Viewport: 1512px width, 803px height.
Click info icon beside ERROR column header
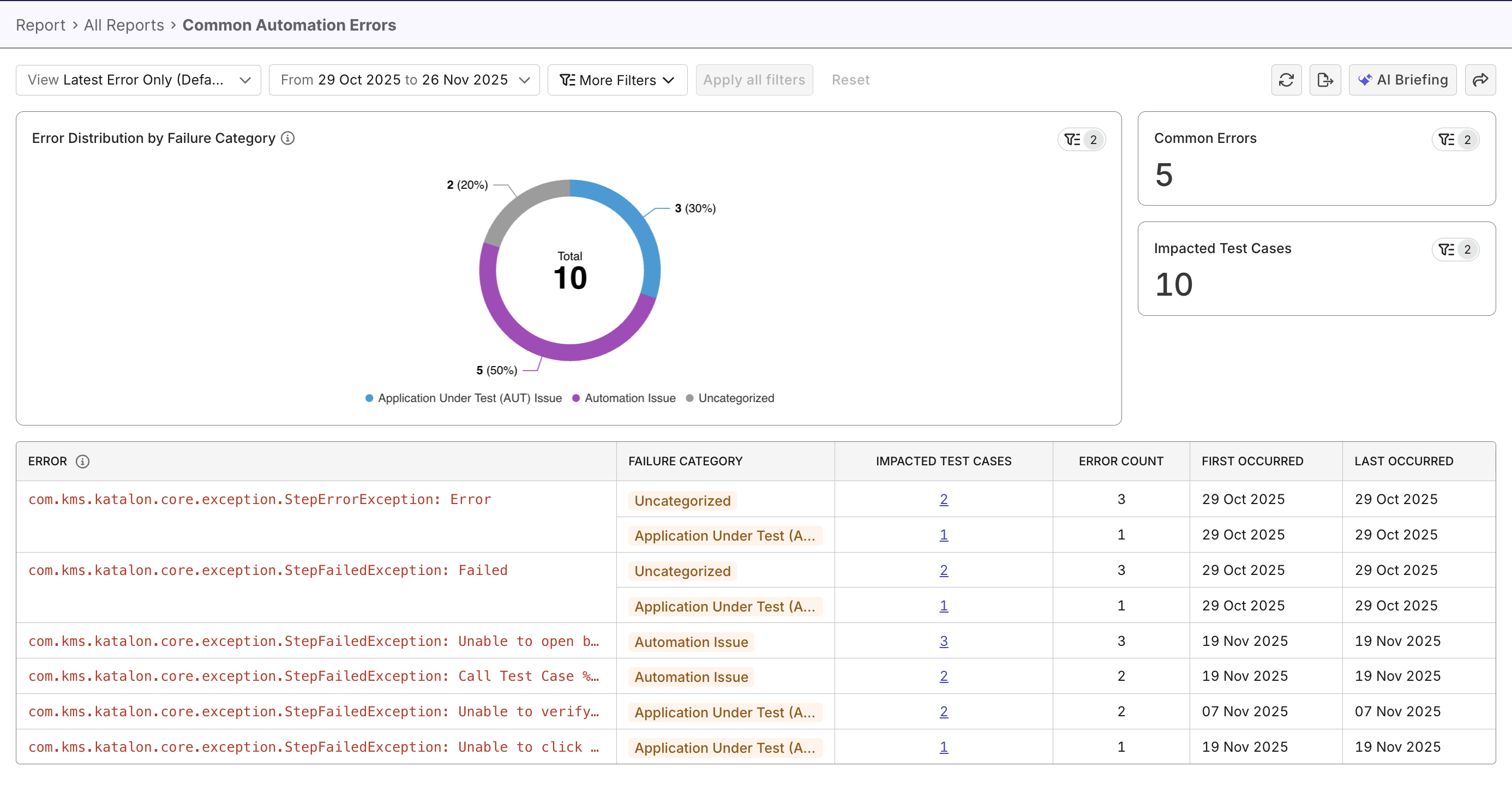pos(83,462)
